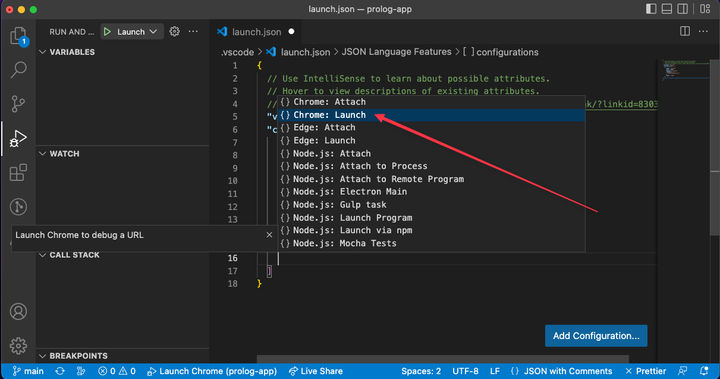Choose Edge: Launch suggestion
Screen dimensions: 720x379
[432, 141]
